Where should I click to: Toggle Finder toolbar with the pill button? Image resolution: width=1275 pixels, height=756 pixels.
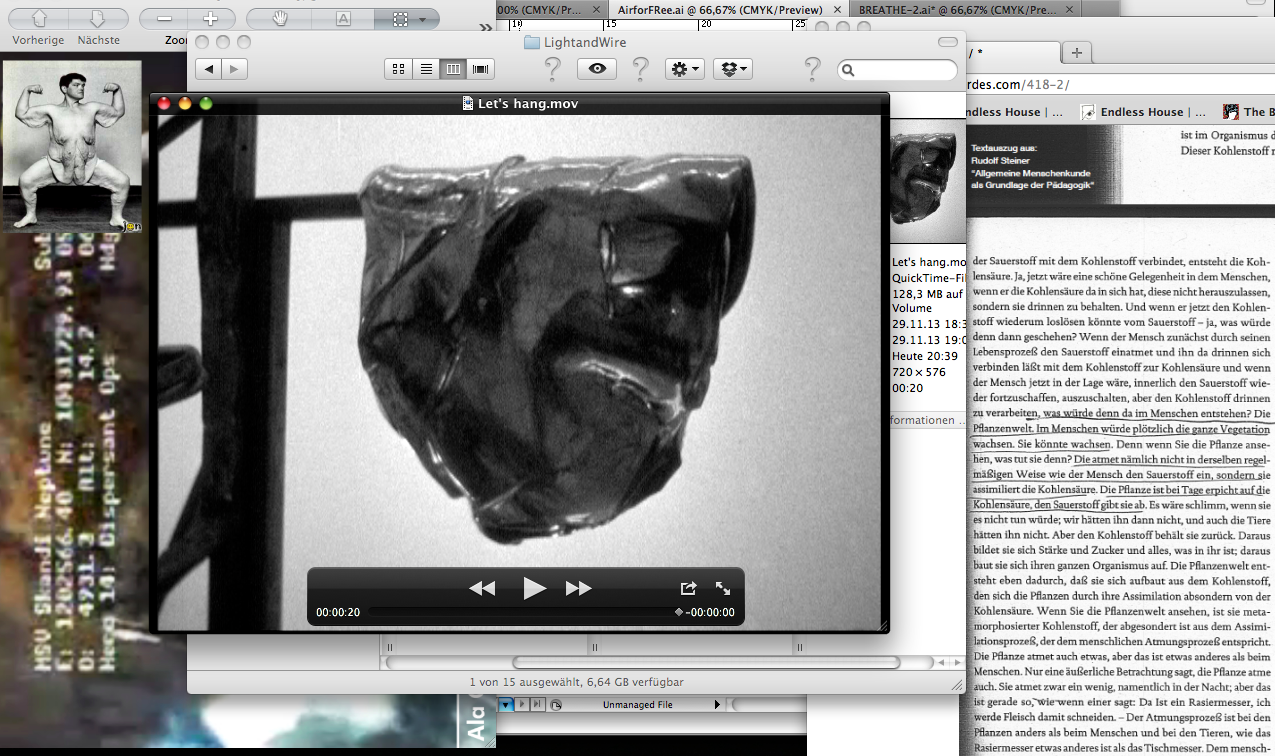click(x=948, y=42)
